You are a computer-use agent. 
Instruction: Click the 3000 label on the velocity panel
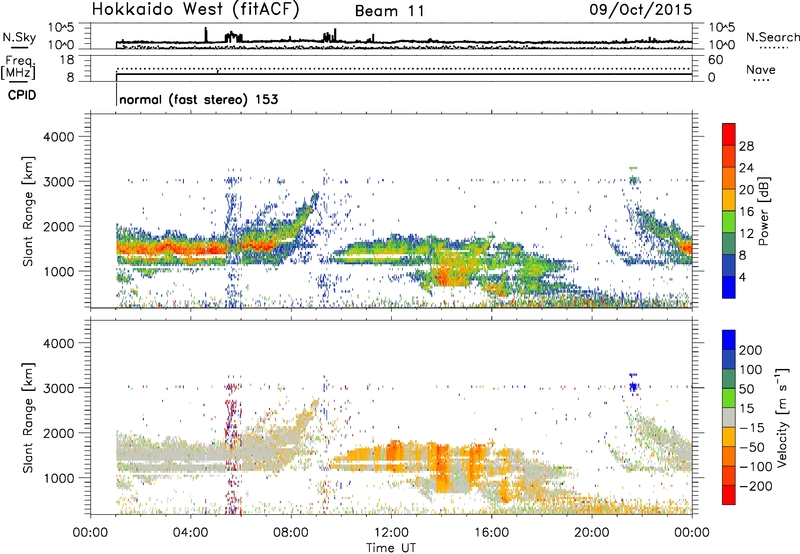point(59,388)
